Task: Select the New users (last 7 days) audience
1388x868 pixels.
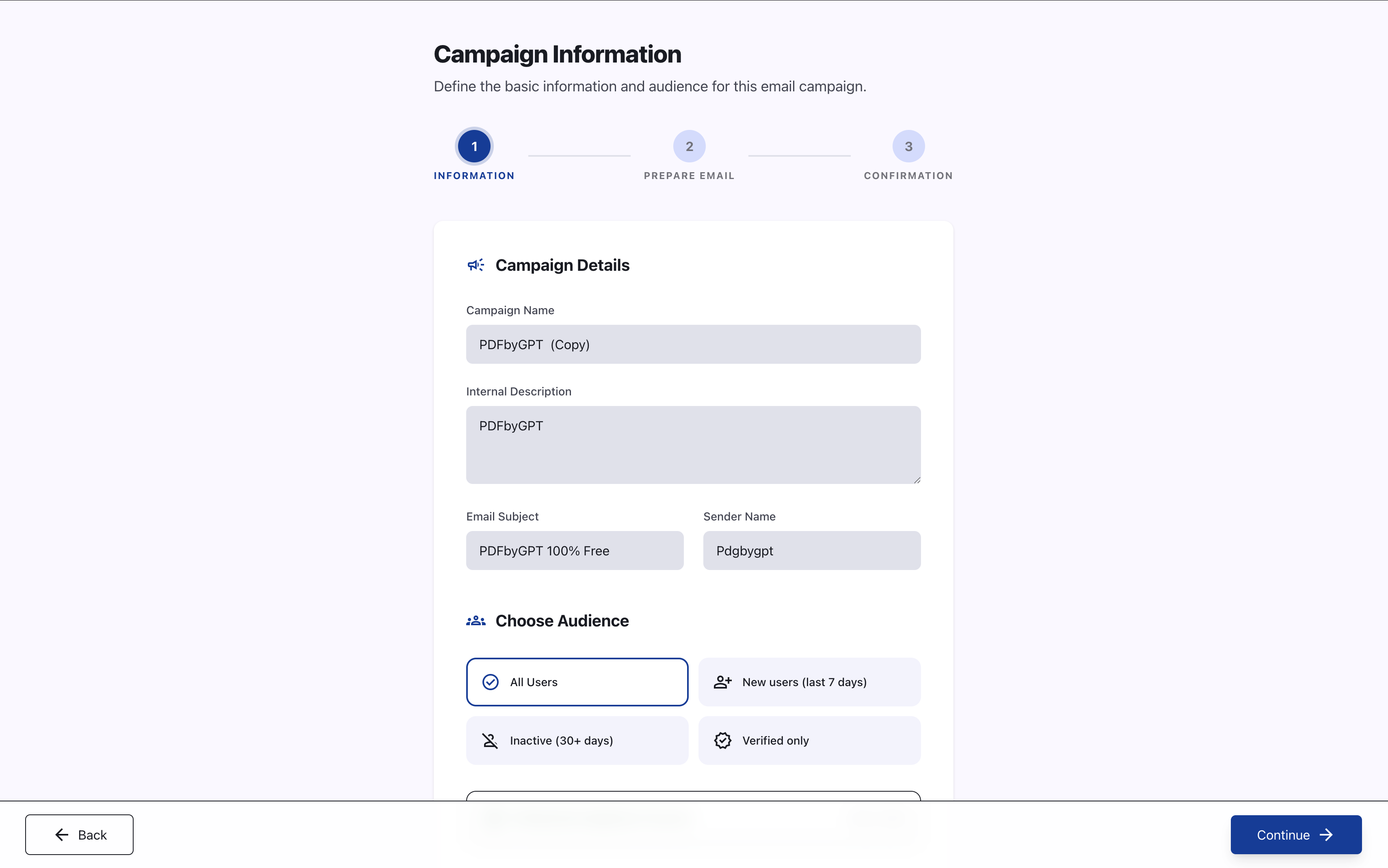Action: click(x=809, y=682)
